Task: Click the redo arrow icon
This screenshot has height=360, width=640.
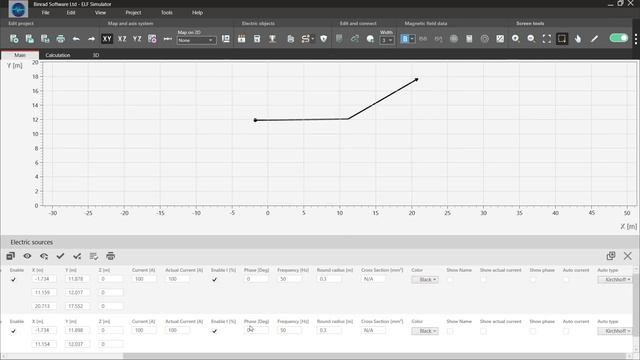Action: 91,39
